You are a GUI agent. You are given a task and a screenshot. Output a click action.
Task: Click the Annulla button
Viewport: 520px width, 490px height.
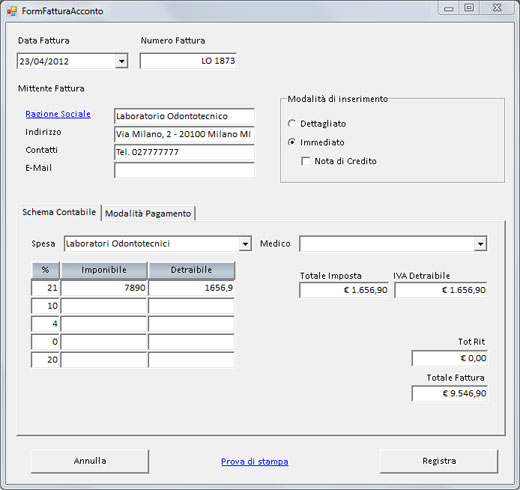[x=90, y=461]
